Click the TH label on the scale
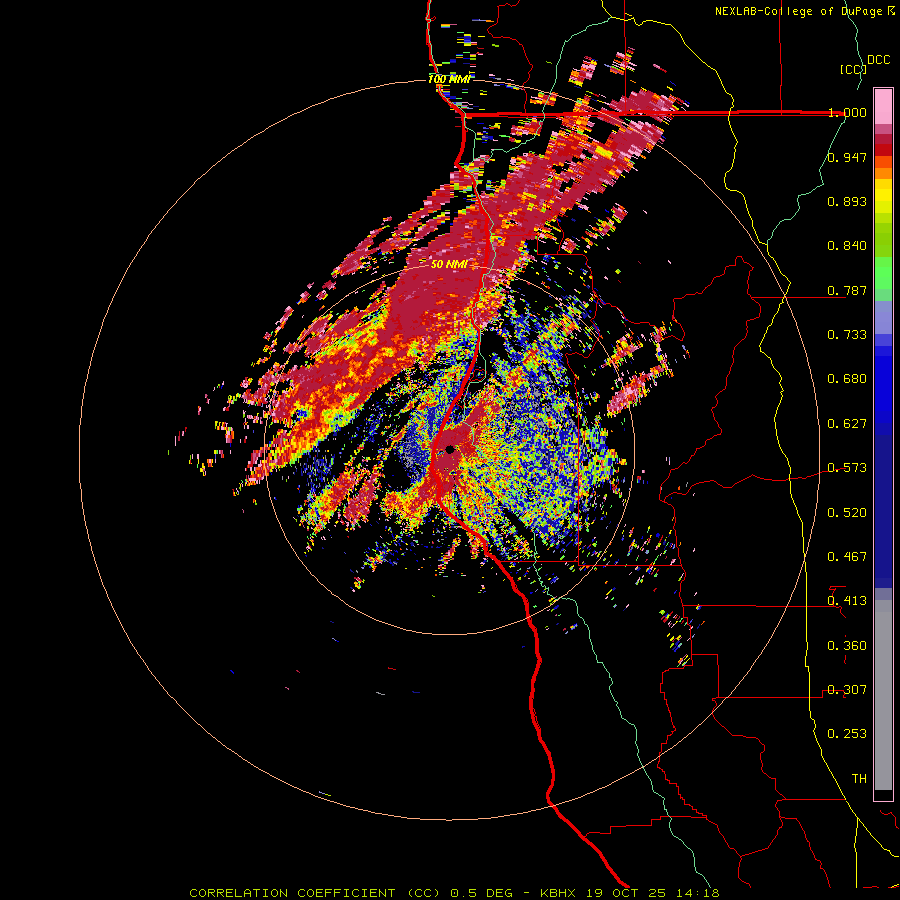 [x=859, y=779]
